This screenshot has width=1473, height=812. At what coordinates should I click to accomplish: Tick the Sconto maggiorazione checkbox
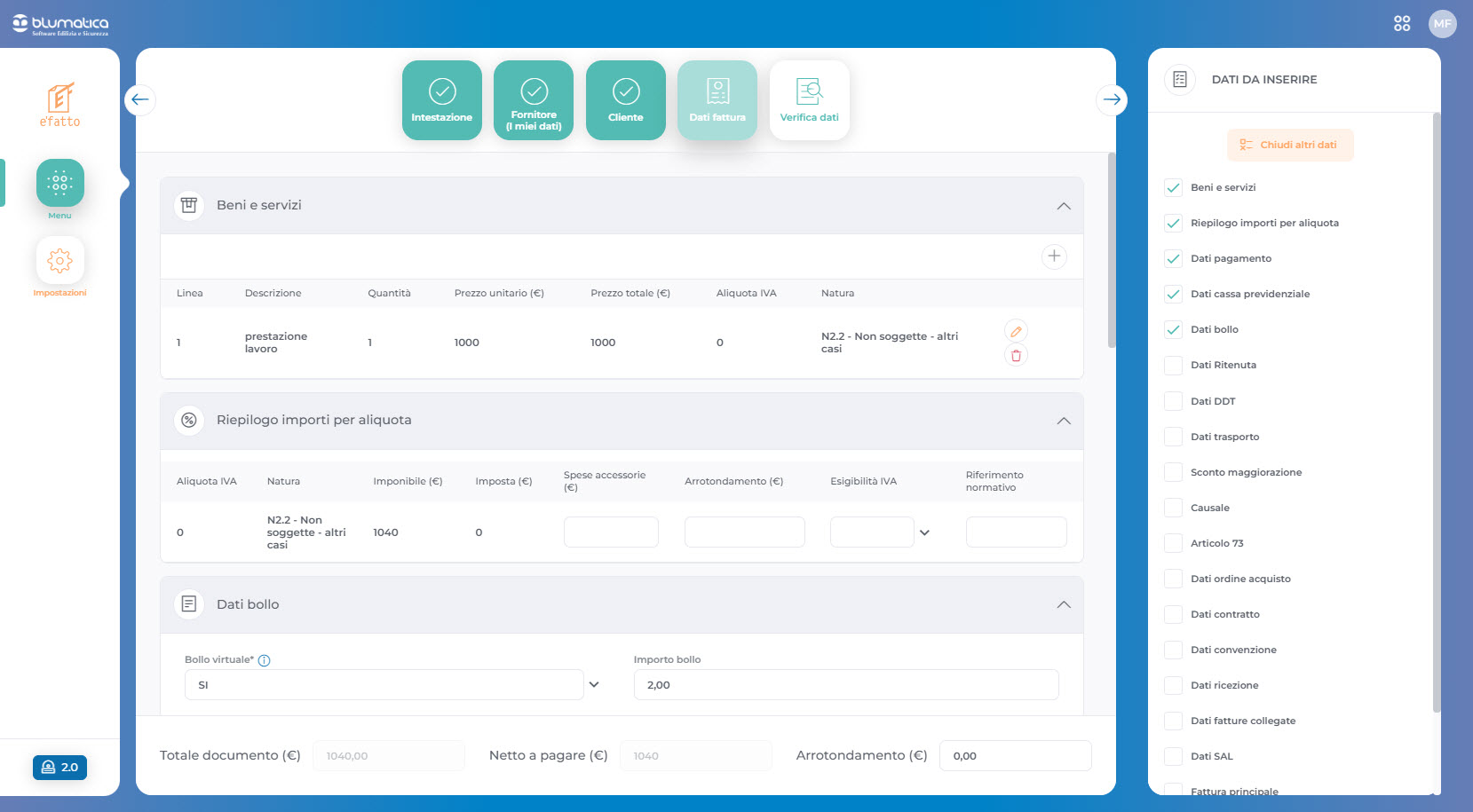[1173, 472]
